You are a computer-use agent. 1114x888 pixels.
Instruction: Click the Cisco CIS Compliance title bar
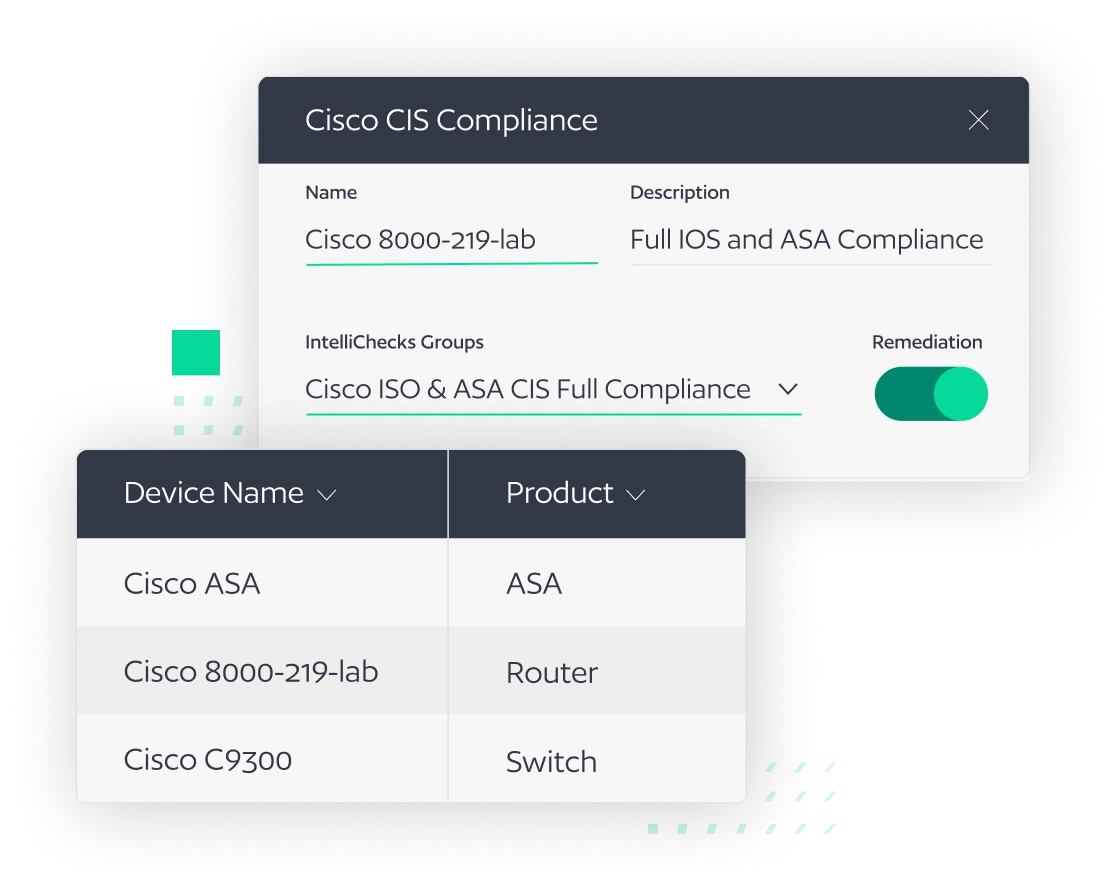(450, 120)
